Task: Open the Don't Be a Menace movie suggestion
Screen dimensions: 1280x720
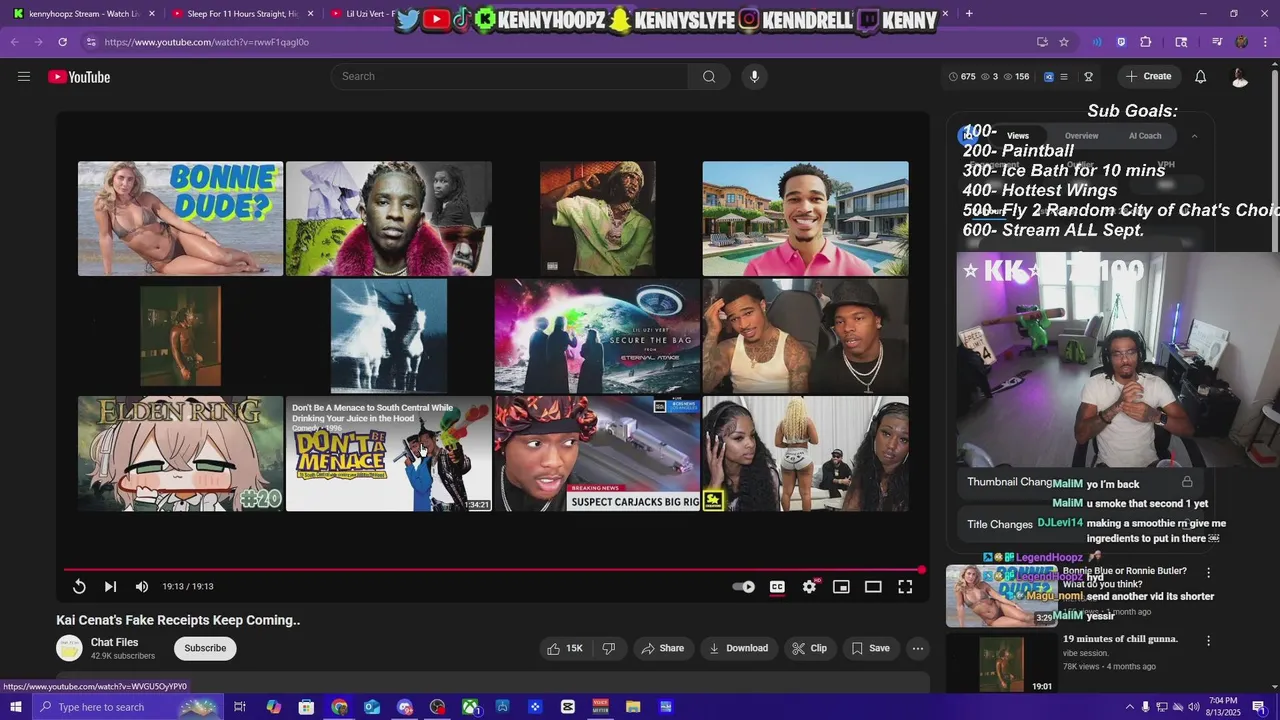Action: coord(389,454)
